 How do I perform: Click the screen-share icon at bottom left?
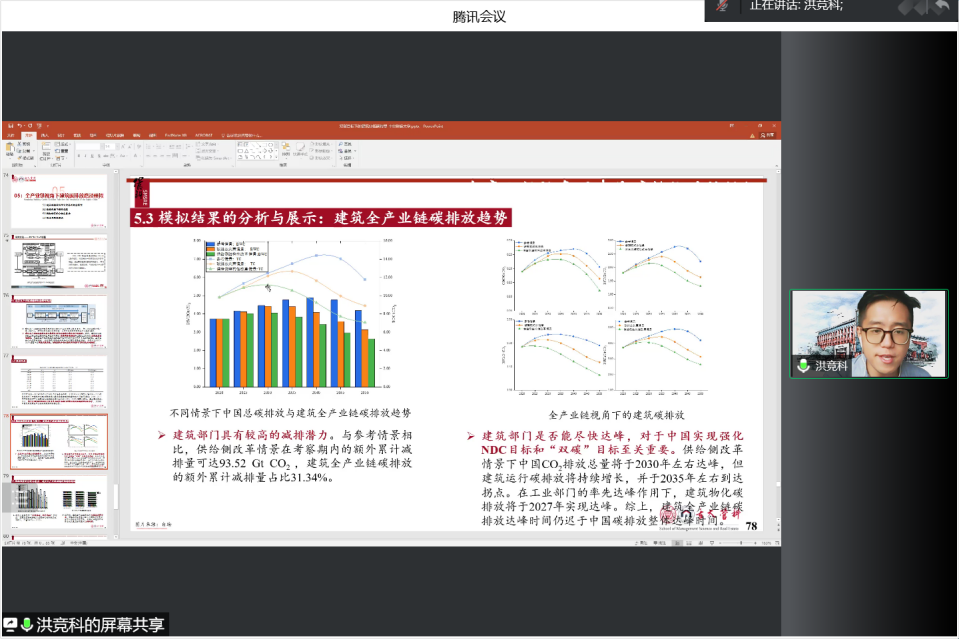click(11, 624)
